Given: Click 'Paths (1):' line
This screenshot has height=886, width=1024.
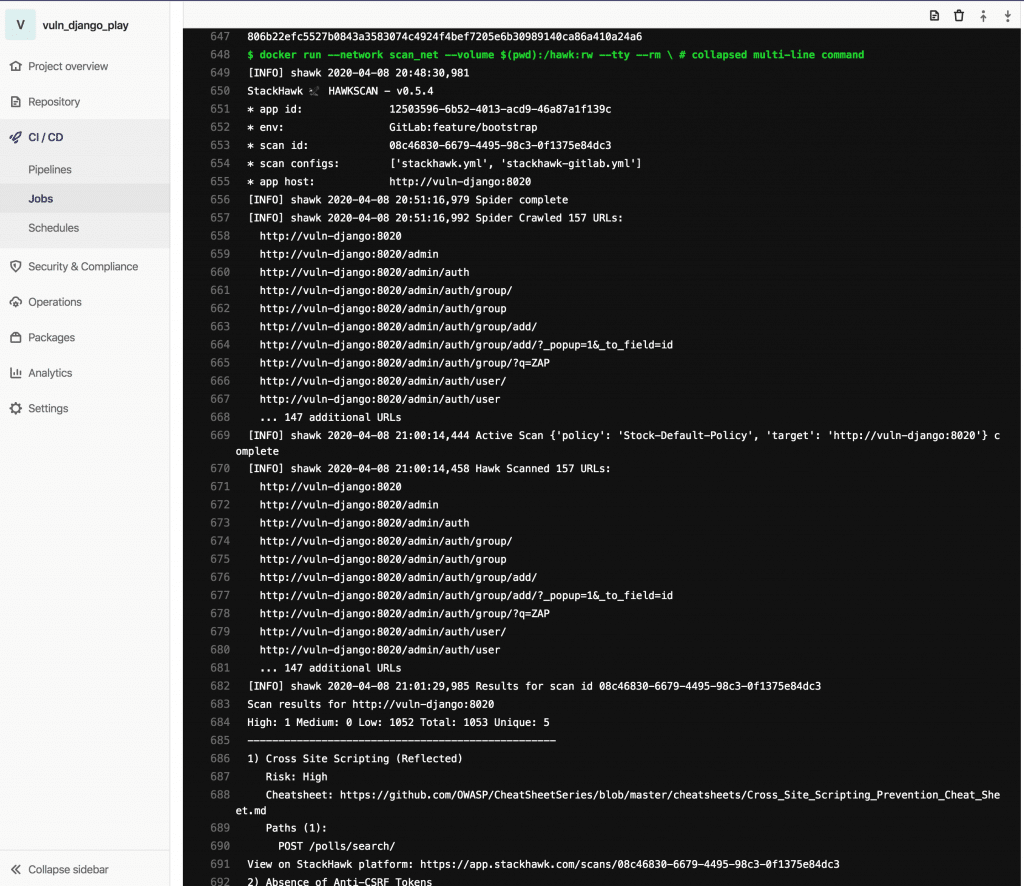Looking at the screenshot, I should (x=296, y=828).
